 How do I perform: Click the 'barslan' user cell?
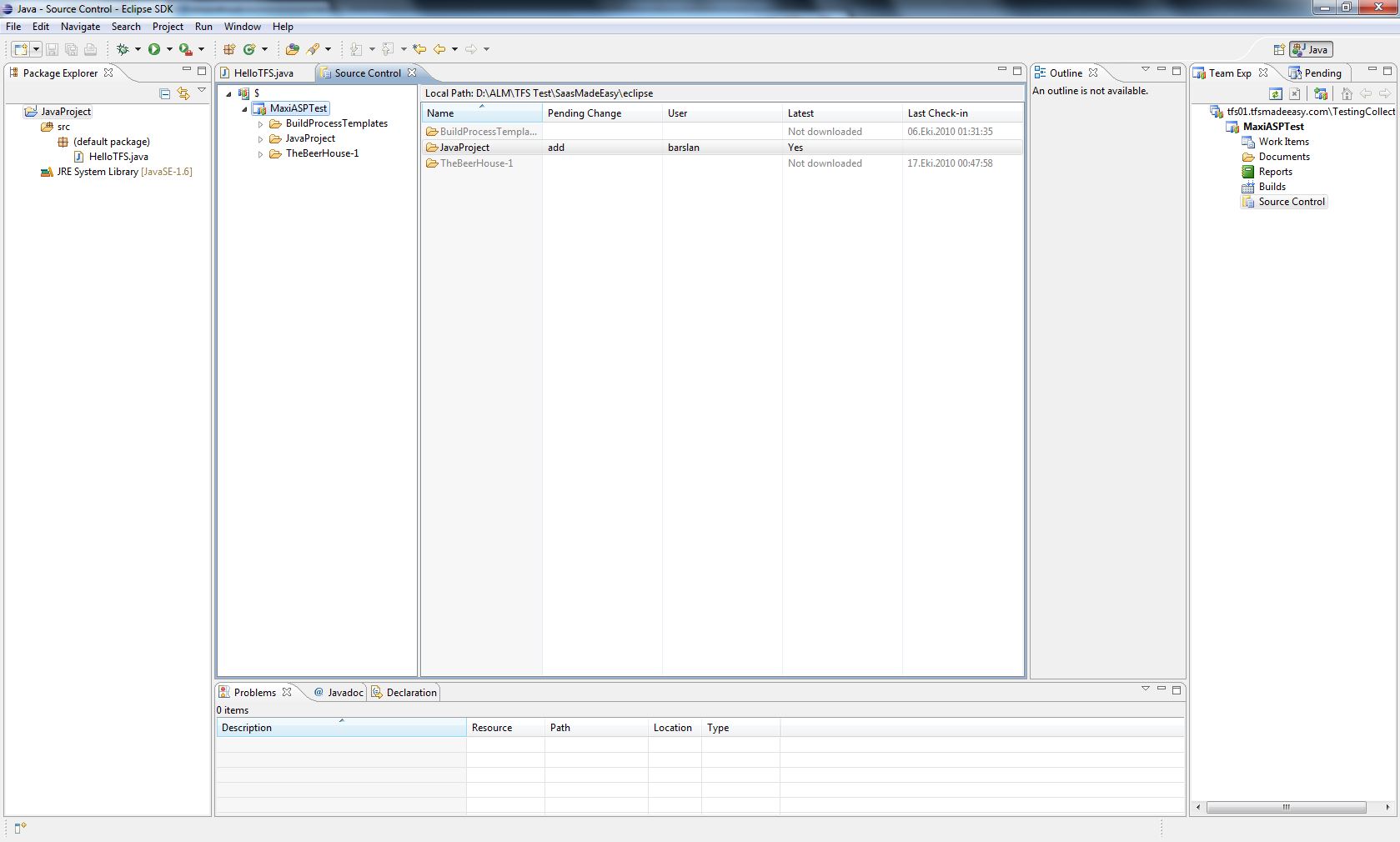(x=684, y=148)
